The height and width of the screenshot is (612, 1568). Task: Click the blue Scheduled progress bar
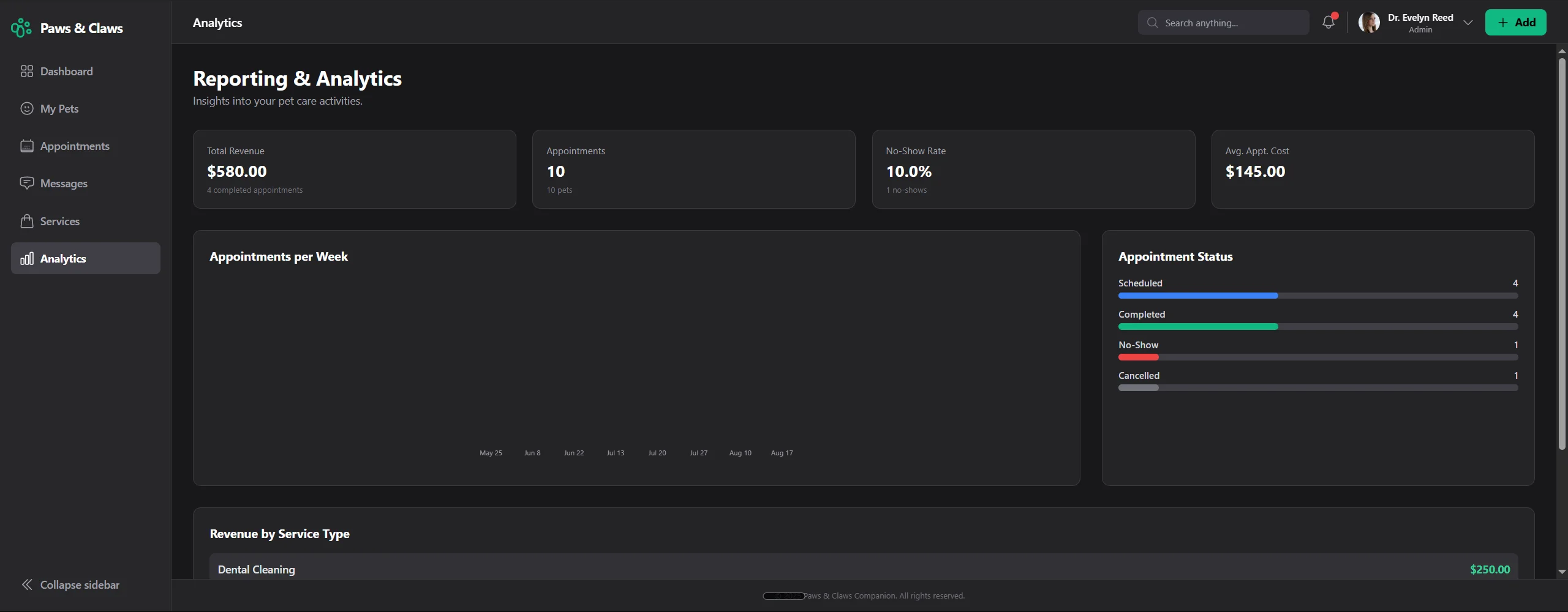pos(1198,296)
